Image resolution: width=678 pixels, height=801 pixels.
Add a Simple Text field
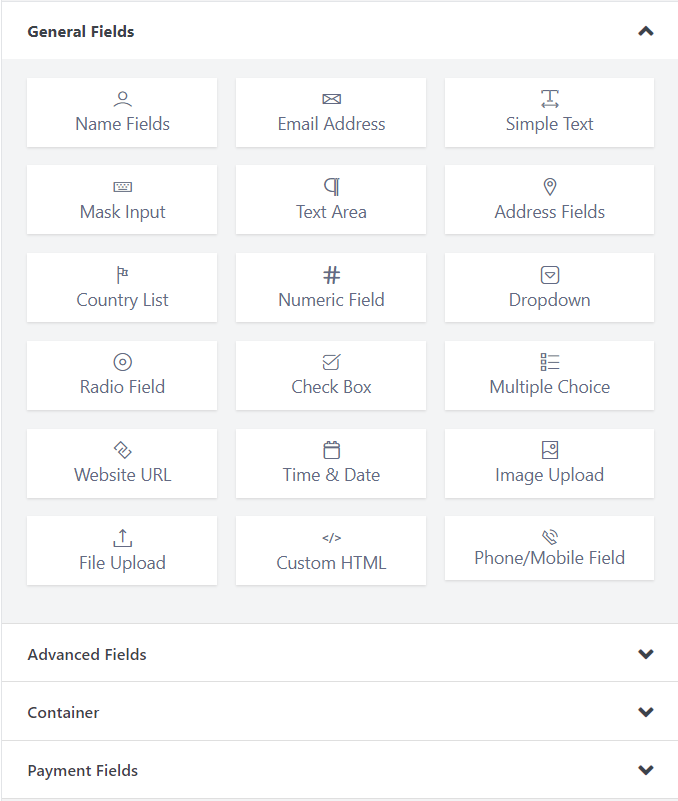click(549, 113)
